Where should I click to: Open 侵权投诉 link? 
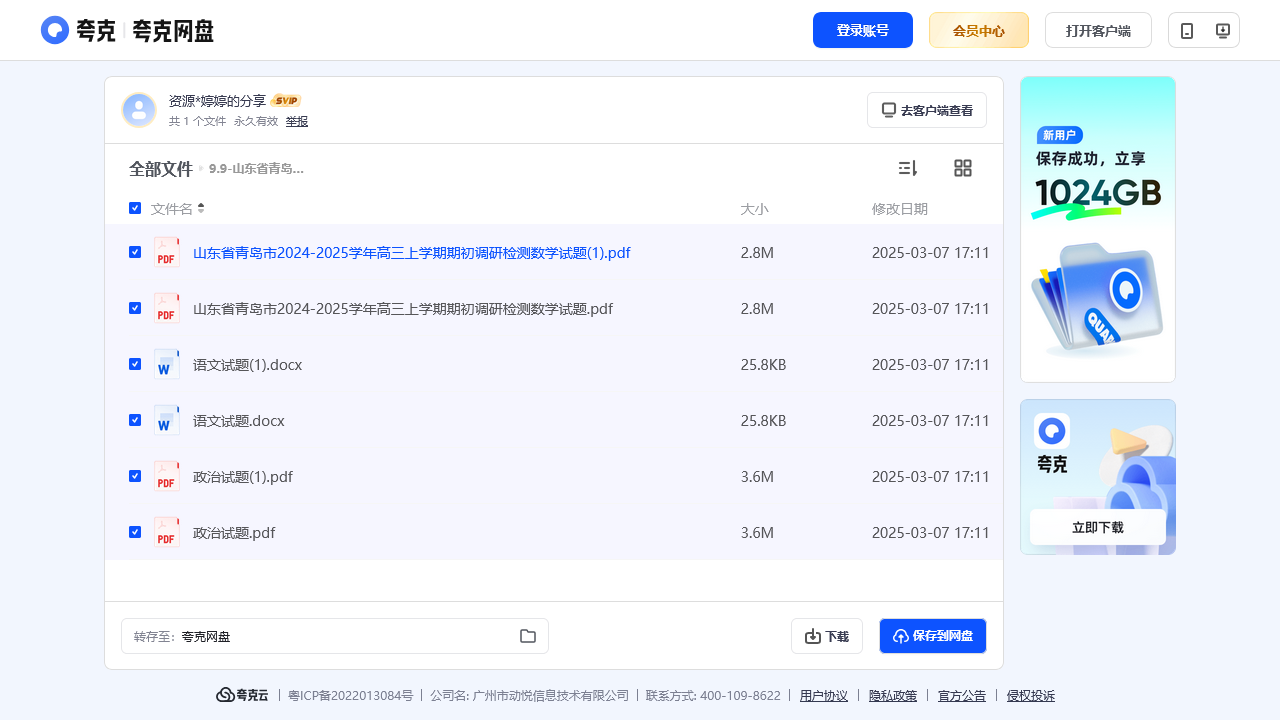coord(1031,696)
